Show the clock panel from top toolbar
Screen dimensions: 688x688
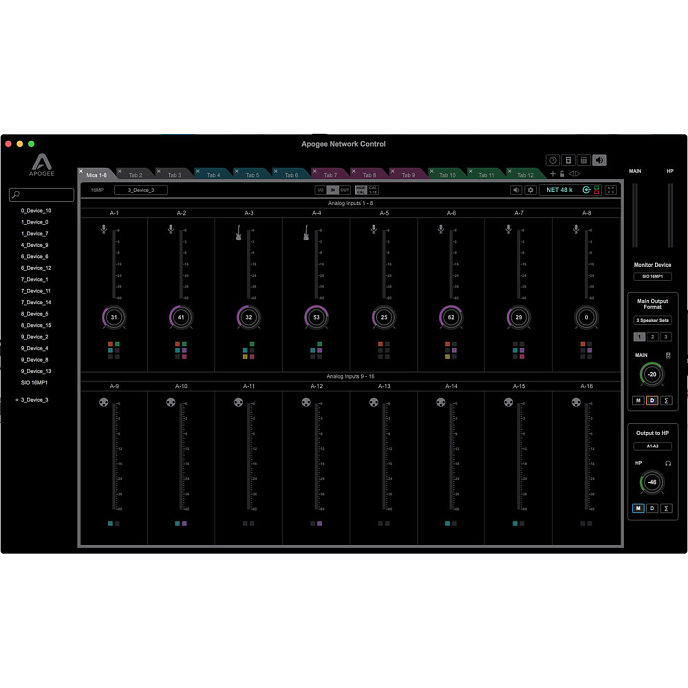(x=552, y=160)
